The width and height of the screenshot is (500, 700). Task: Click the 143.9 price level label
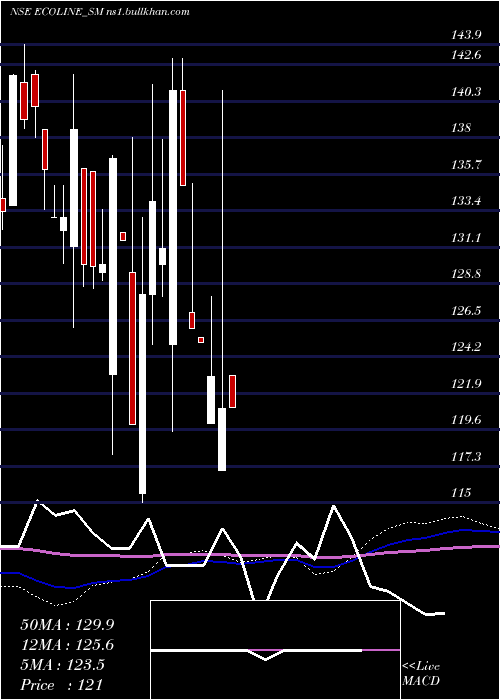(466, 35)
